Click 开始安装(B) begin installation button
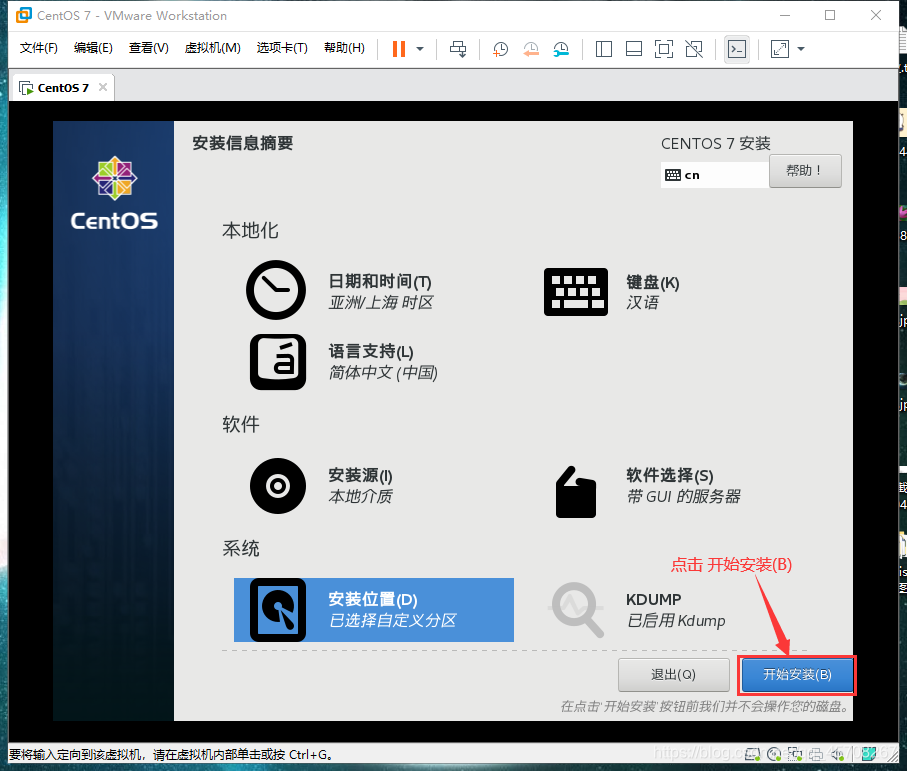This screenshot has width=907, height=771. [x=797, y=674]
